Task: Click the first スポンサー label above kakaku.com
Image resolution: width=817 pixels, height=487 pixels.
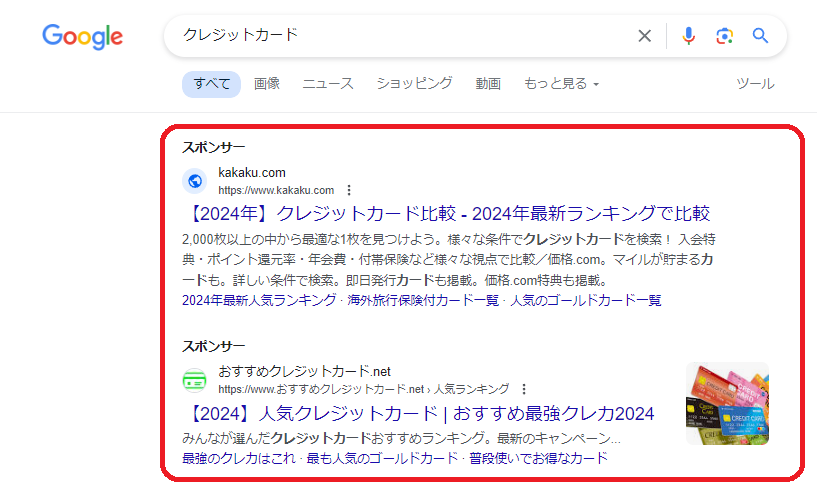Action: tap(214, 147)
